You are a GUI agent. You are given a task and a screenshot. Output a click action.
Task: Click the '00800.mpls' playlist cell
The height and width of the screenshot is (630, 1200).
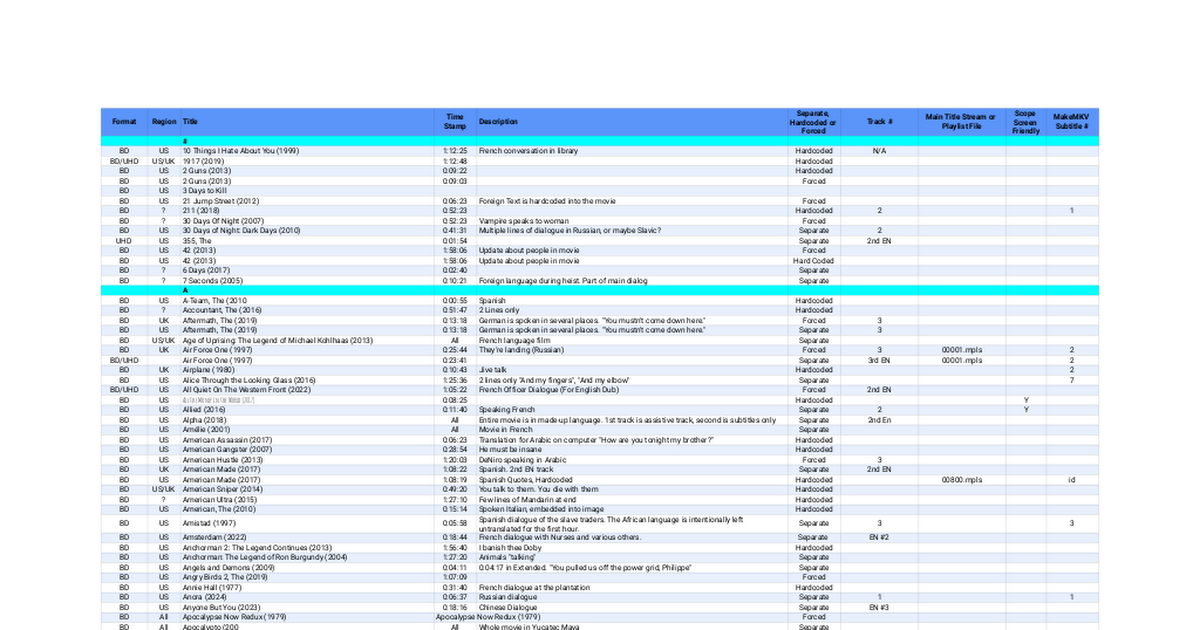(x=961, y=479)
